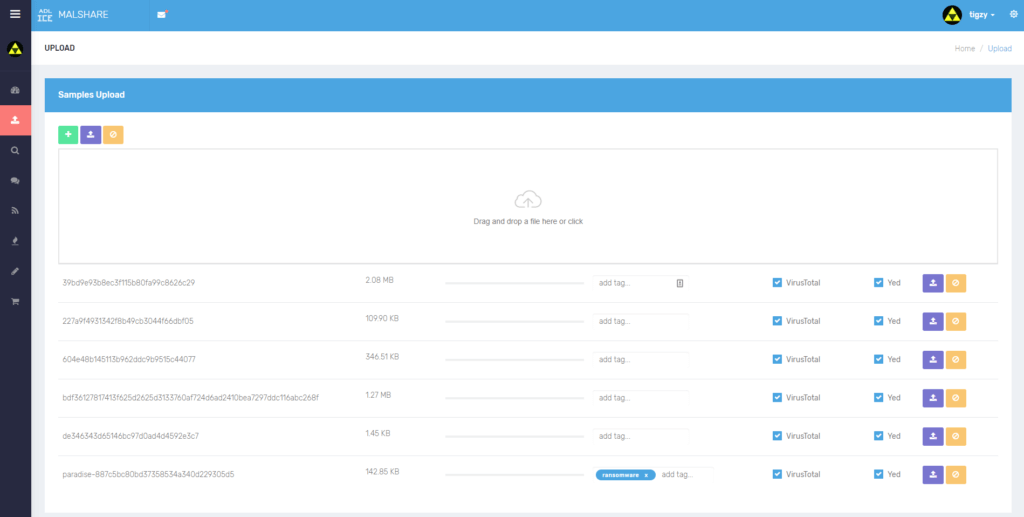Viewport: 1024px width, 517px height.
Task: Open the settings gear in the top right
Action: [1013, 15]
